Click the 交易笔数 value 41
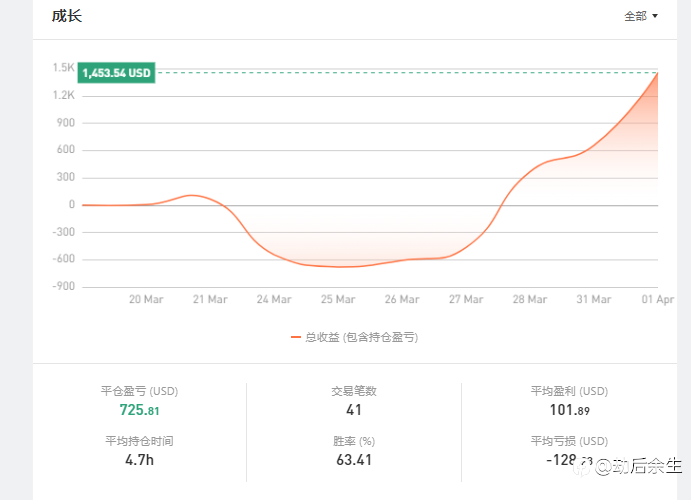Image resolution: width=691 pixels, height=500 pixels. point(353,410)
